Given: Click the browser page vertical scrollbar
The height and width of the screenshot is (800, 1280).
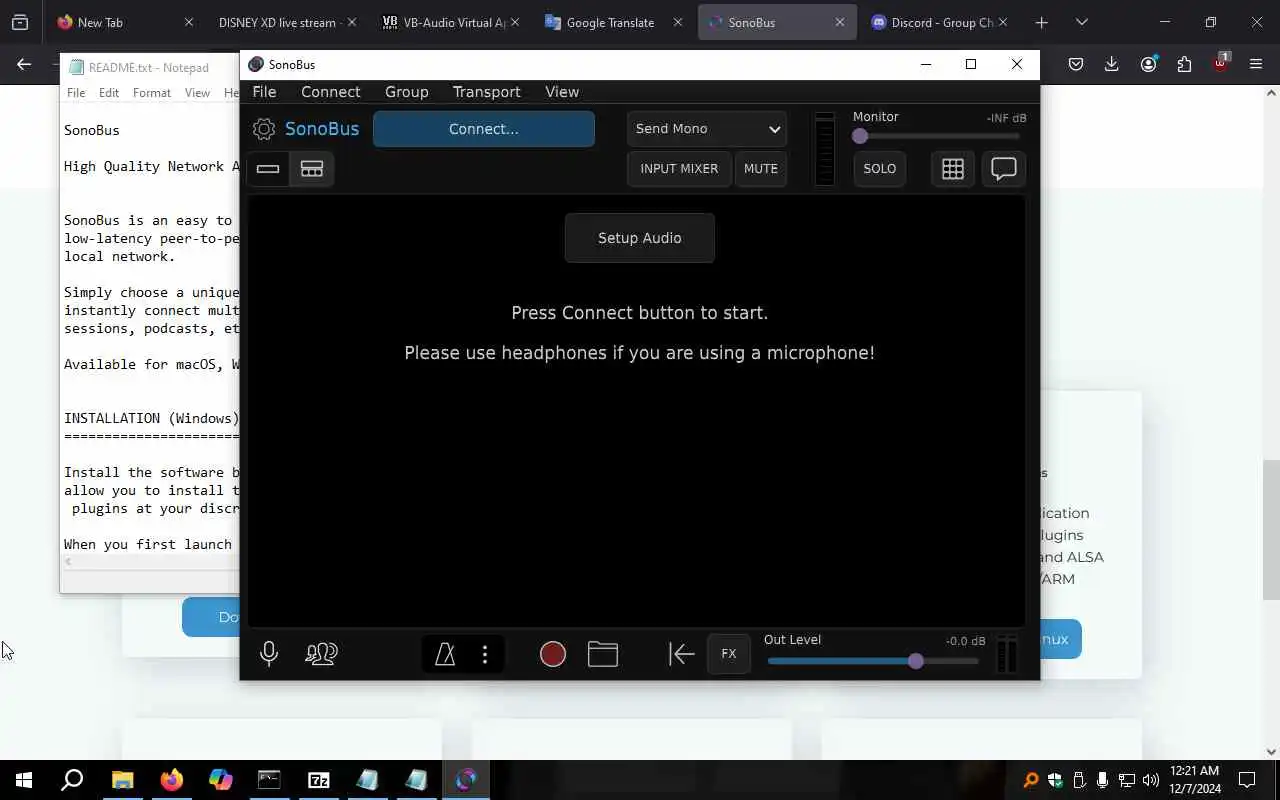Looking at the screenshot, I should [x=1272, y=529].
